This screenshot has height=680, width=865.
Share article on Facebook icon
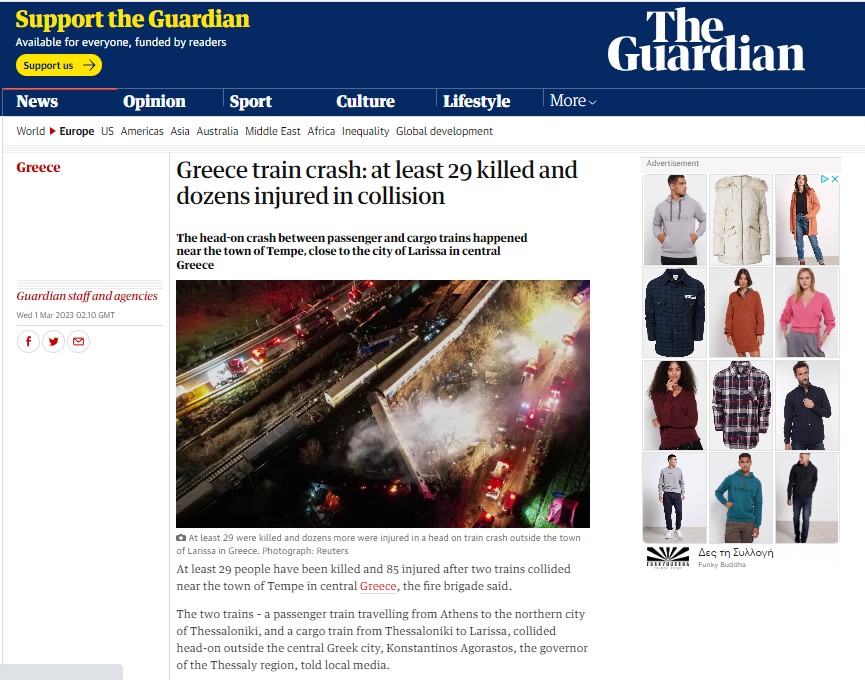point(28,341)
